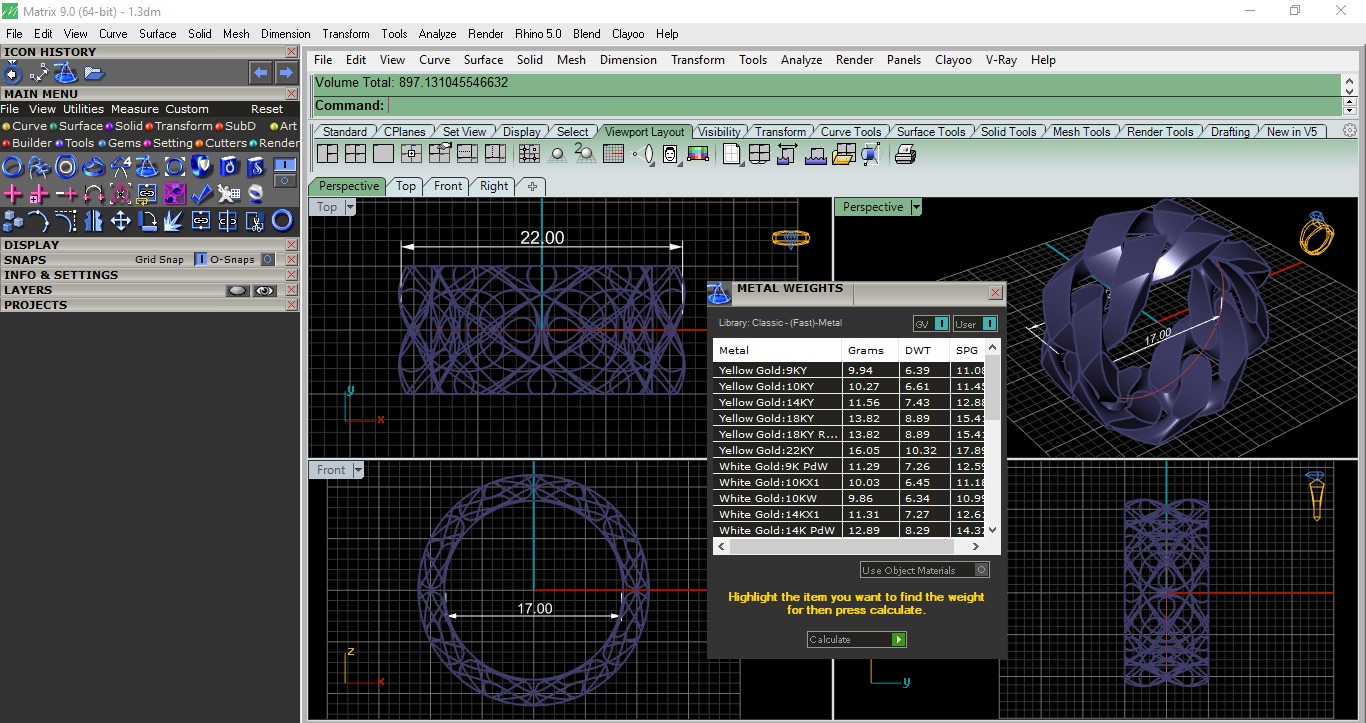Click the scissors cut icon
The height and width of the screenshot is (723, 1366).
255,220
